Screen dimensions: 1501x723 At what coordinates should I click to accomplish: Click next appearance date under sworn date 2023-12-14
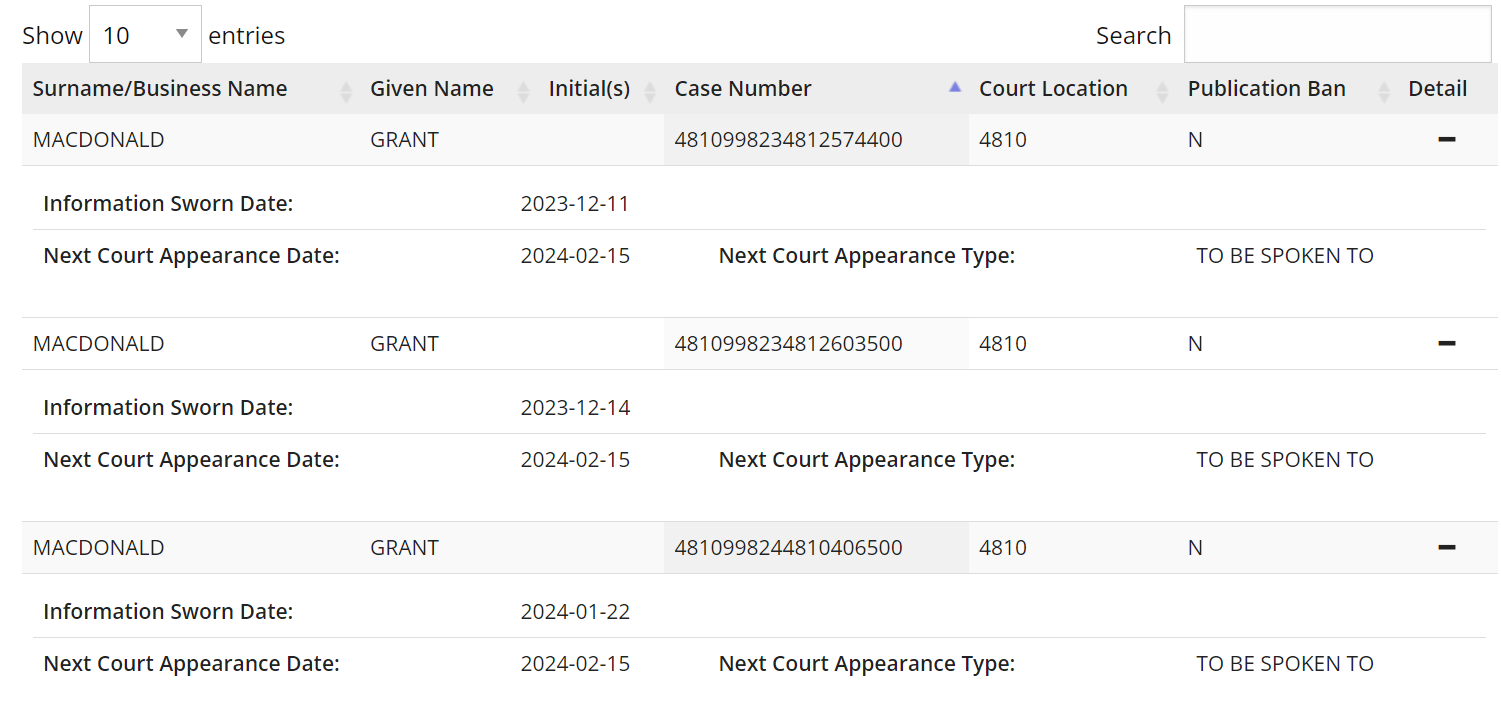[x=575, y=460]
